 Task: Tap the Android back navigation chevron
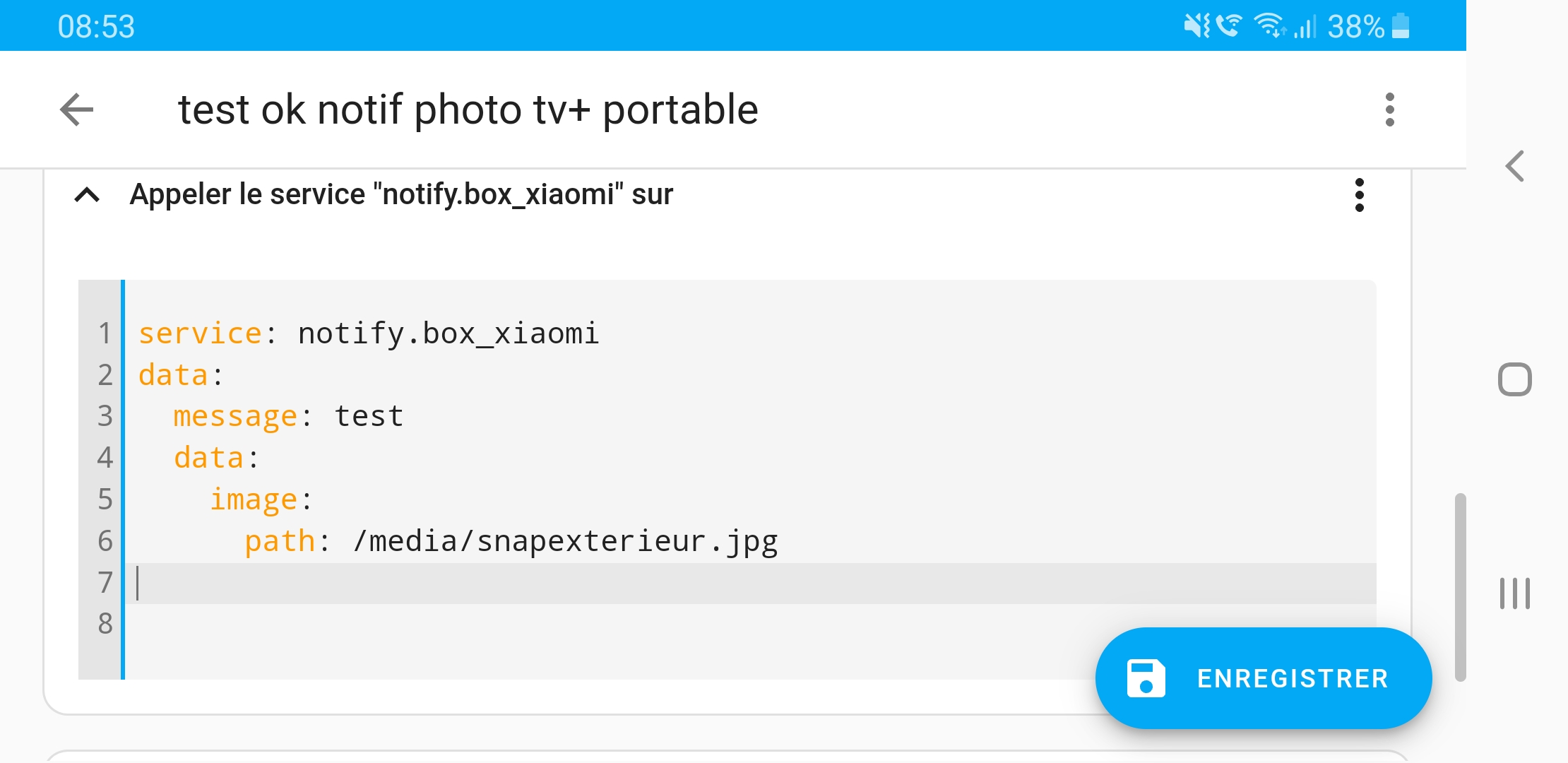click(x=1514, y=167)
